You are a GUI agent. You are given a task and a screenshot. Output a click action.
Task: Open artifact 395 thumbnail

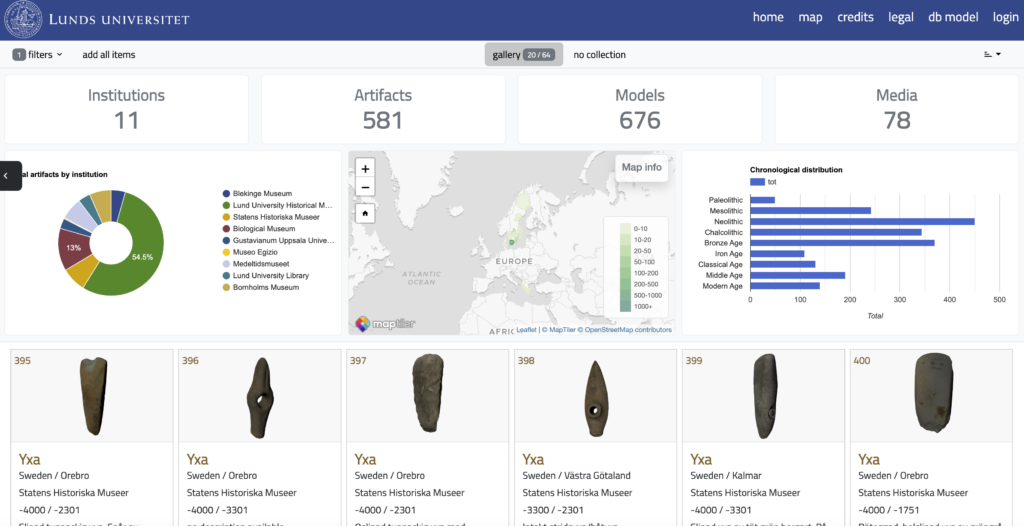92,396
